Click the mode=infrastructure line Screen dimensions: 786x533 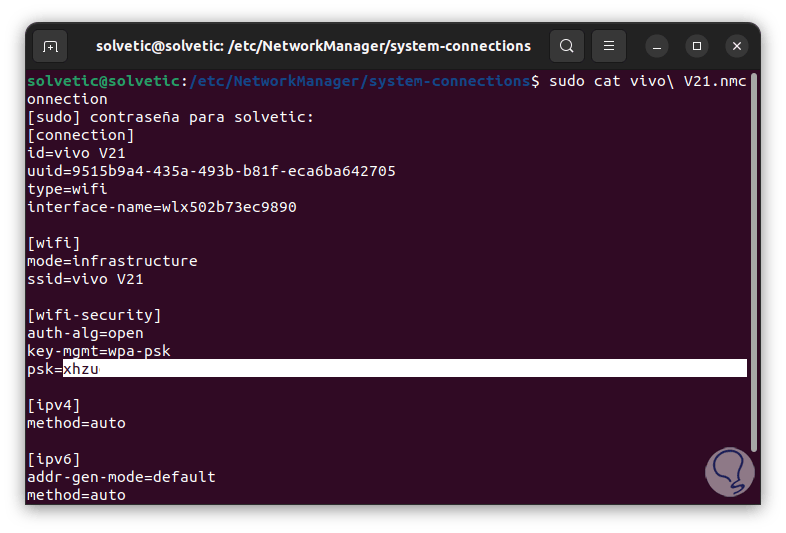tap(112, 261)
